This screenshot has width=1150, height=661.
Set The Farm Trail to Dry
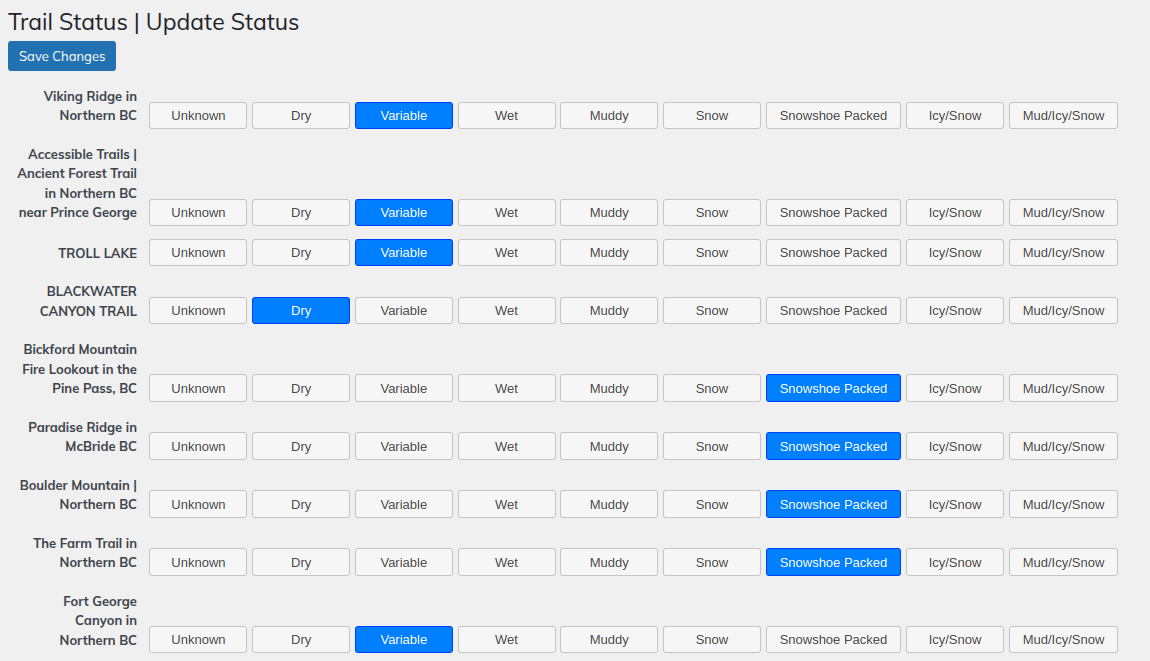[x=301, y=562]
